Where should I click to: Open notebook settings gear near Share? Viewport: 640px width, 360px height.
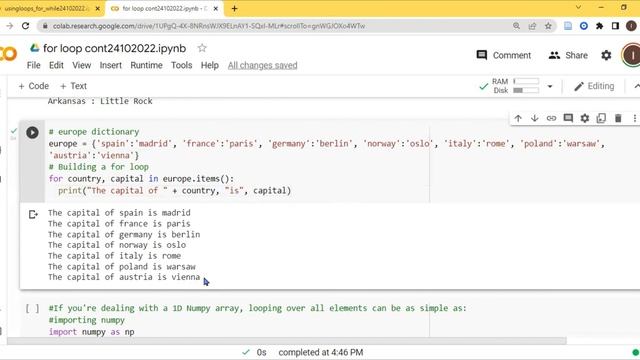(606, 55)
